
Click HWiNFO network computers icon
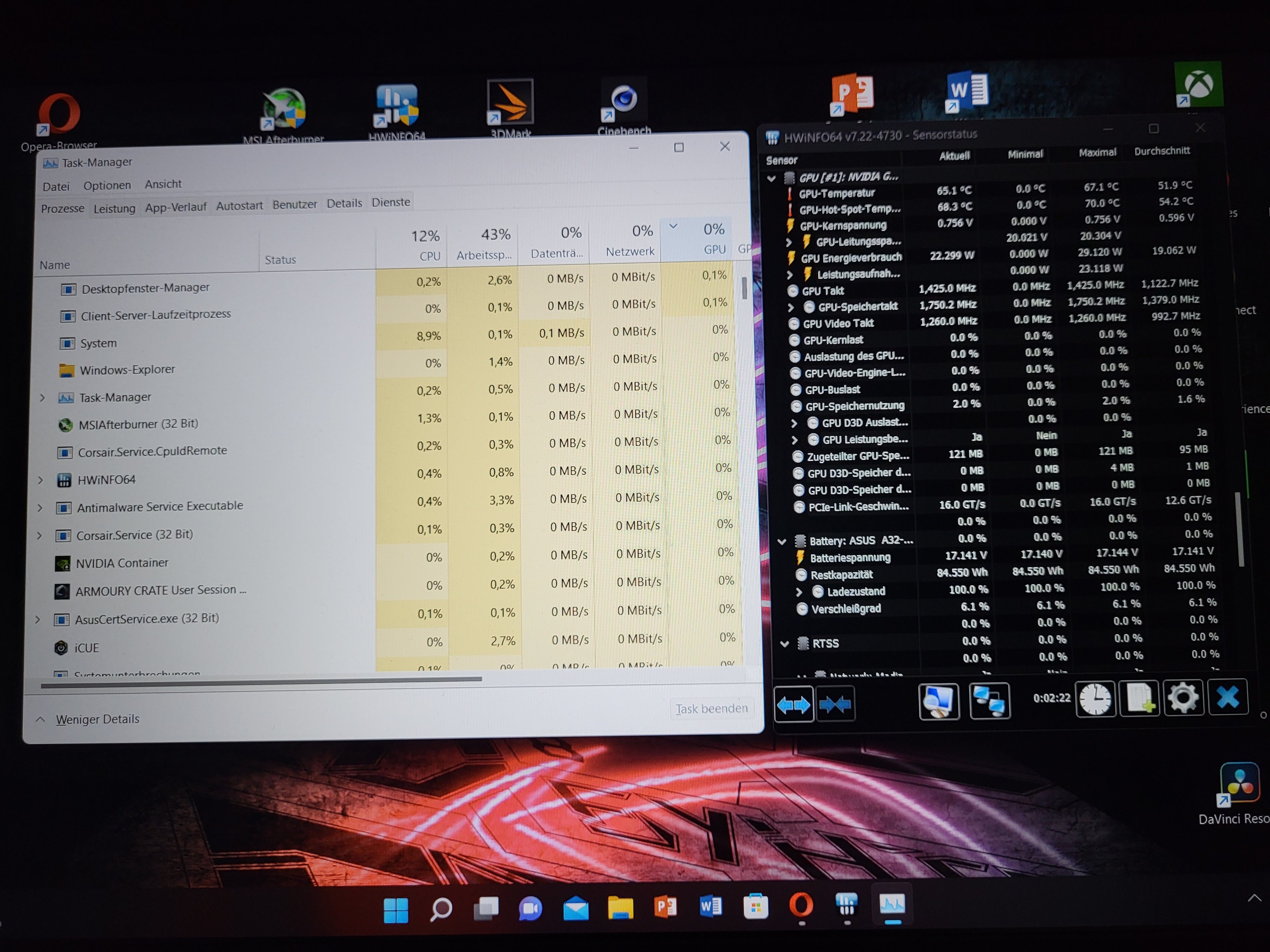[990, 701]
